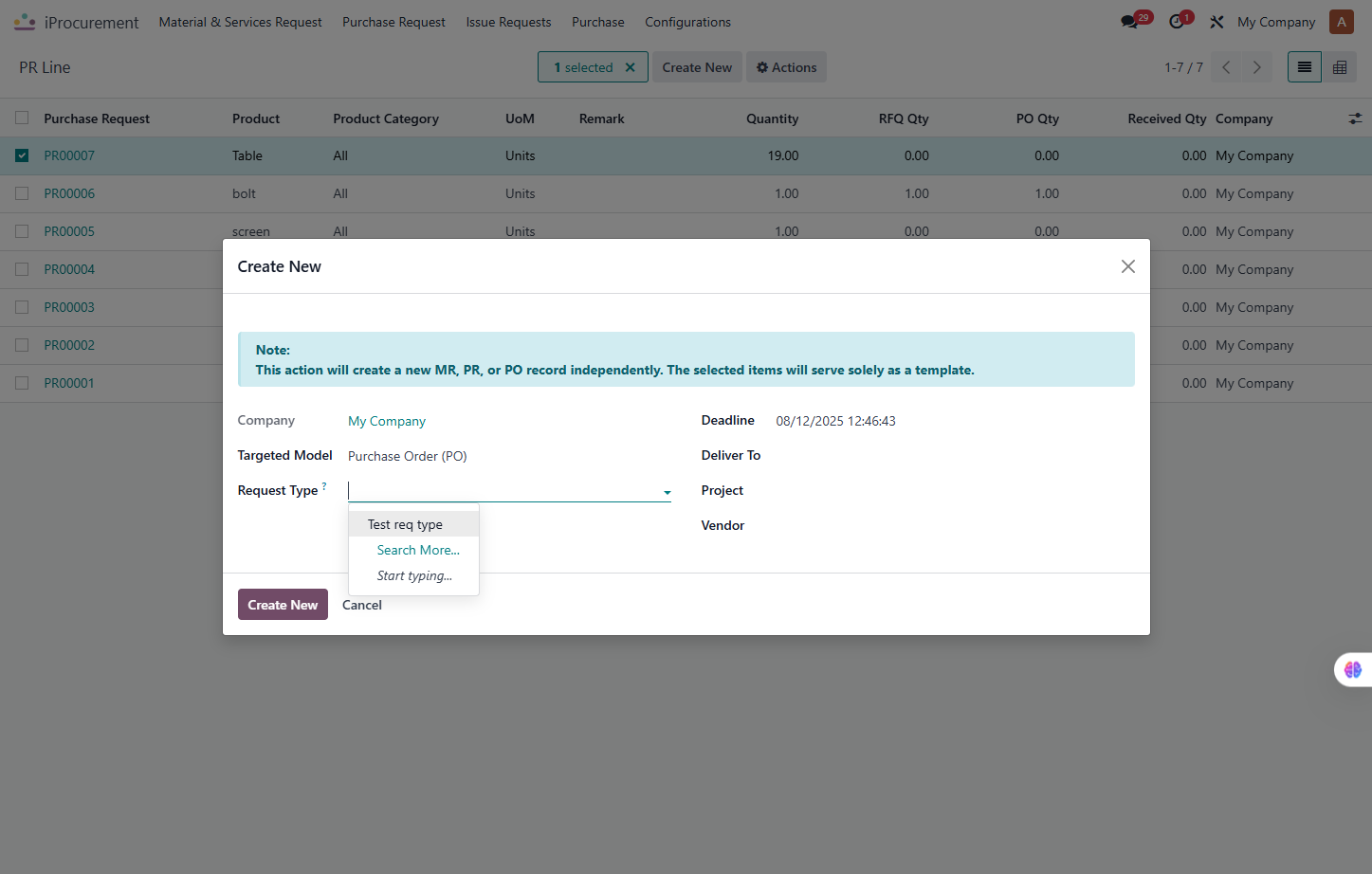Cancel the Create New dialog

[x=362, y=605]
